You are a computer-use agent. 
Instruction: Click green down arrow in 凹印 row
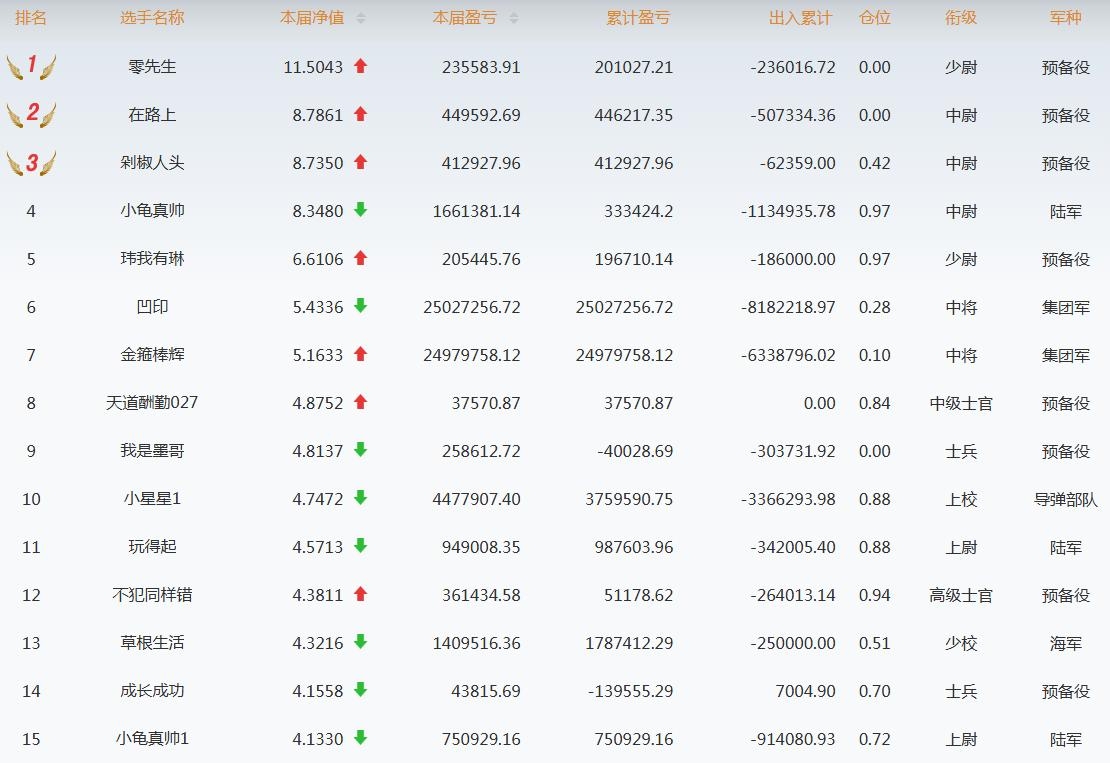coord(361,306)
